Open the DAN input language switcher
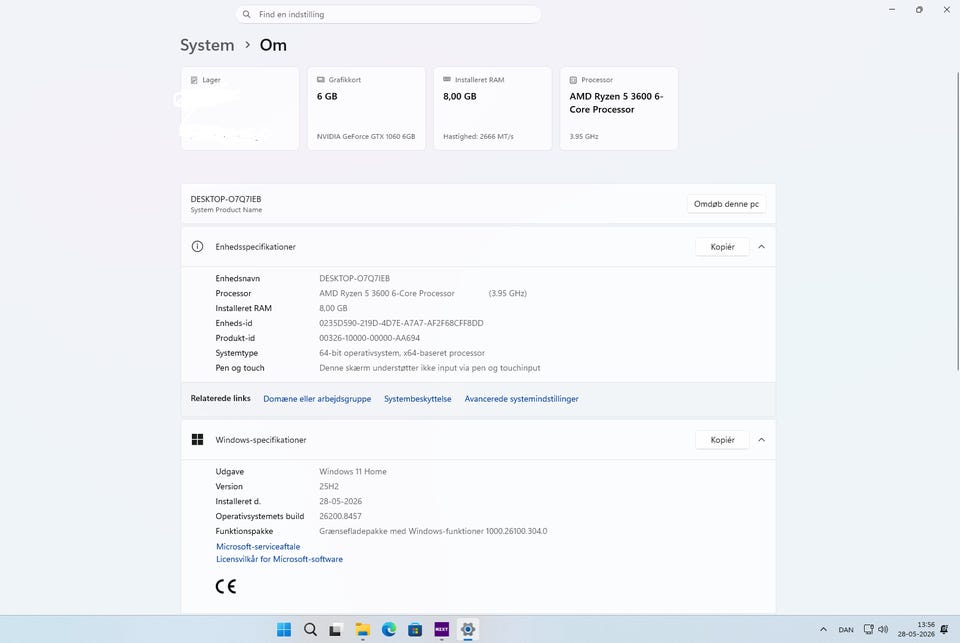 pyautogui.click(x=846, y=630)
